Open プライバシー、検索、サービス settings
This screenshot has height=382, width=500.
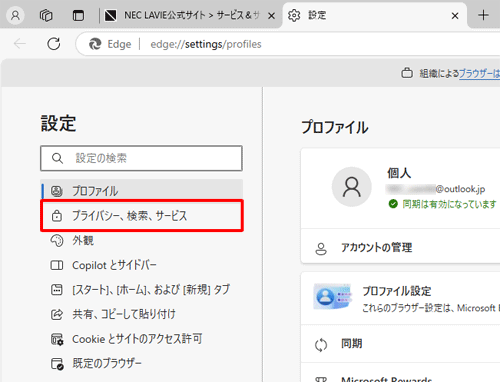coord(141,216)
